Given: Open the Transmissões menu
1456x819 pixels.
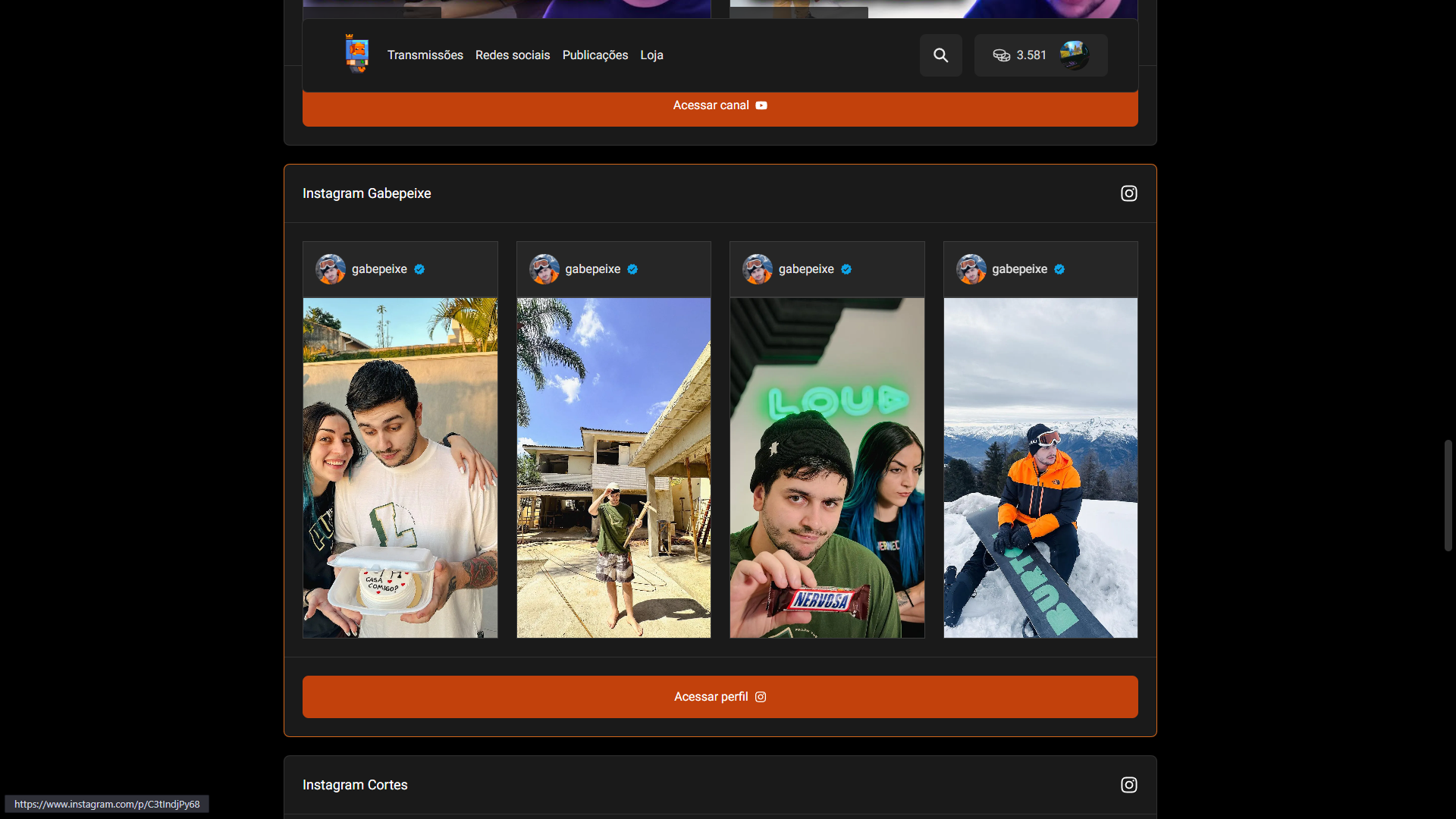Looking at the screenshot, I should pyautogui.click(x=425, y=55).
